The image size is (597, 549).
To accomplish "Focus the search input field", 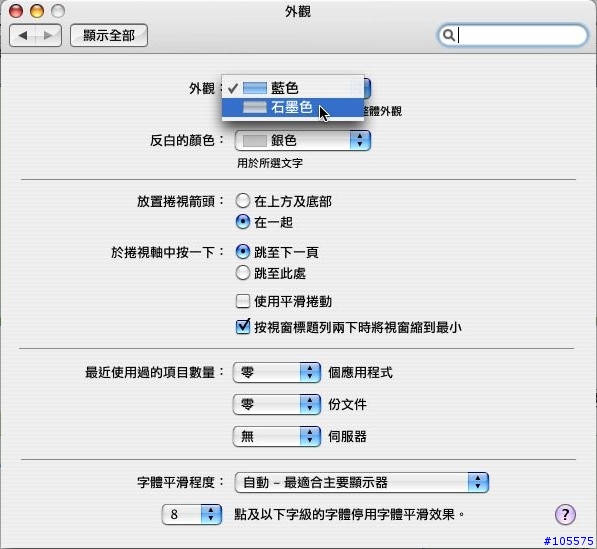I will coord(512,35).
